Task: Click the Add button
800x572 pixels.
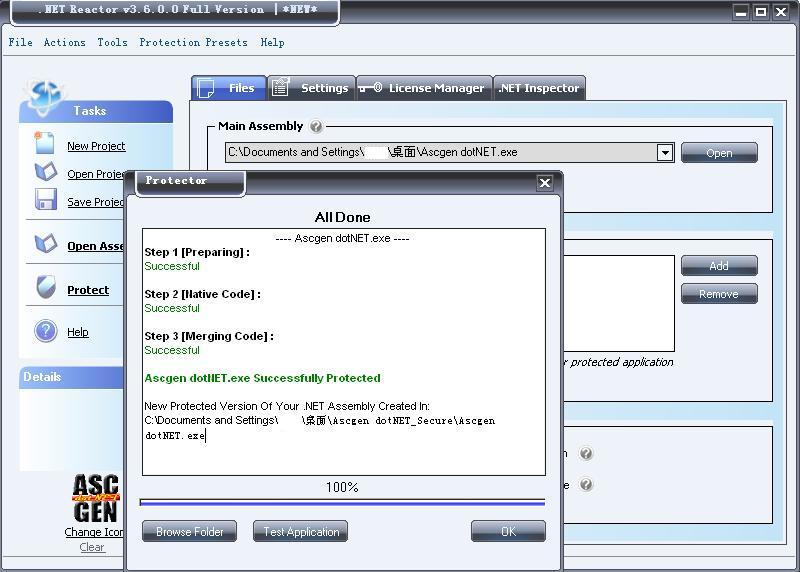Action: pos(719,265)
